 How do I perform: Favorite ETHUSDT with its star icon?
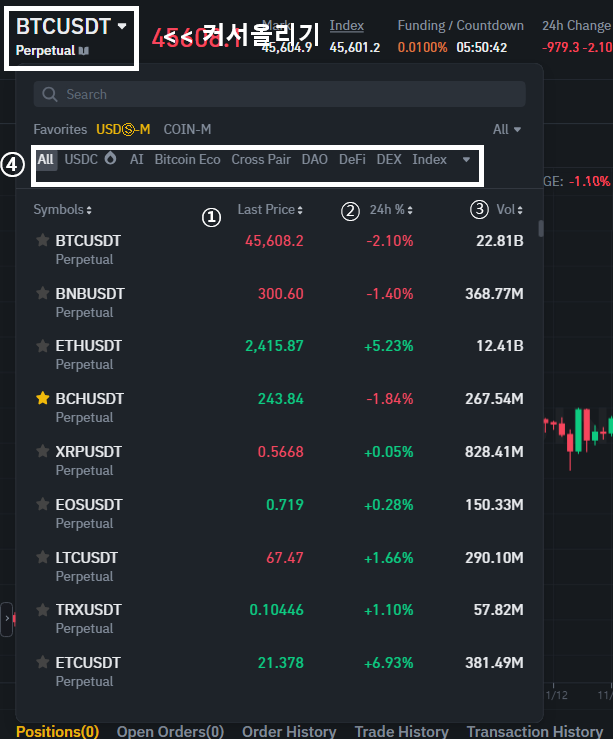pos(42,345)
